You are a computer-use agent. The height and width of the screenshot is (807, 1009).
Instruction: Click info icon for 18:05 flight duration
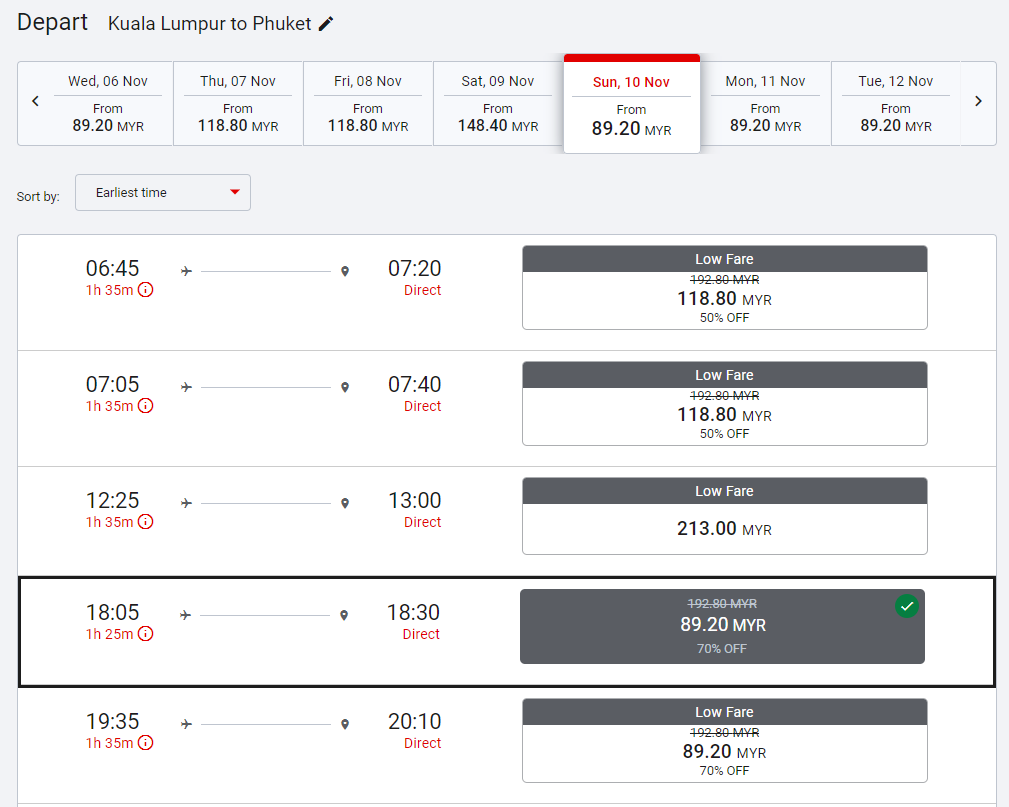[146, 634]
